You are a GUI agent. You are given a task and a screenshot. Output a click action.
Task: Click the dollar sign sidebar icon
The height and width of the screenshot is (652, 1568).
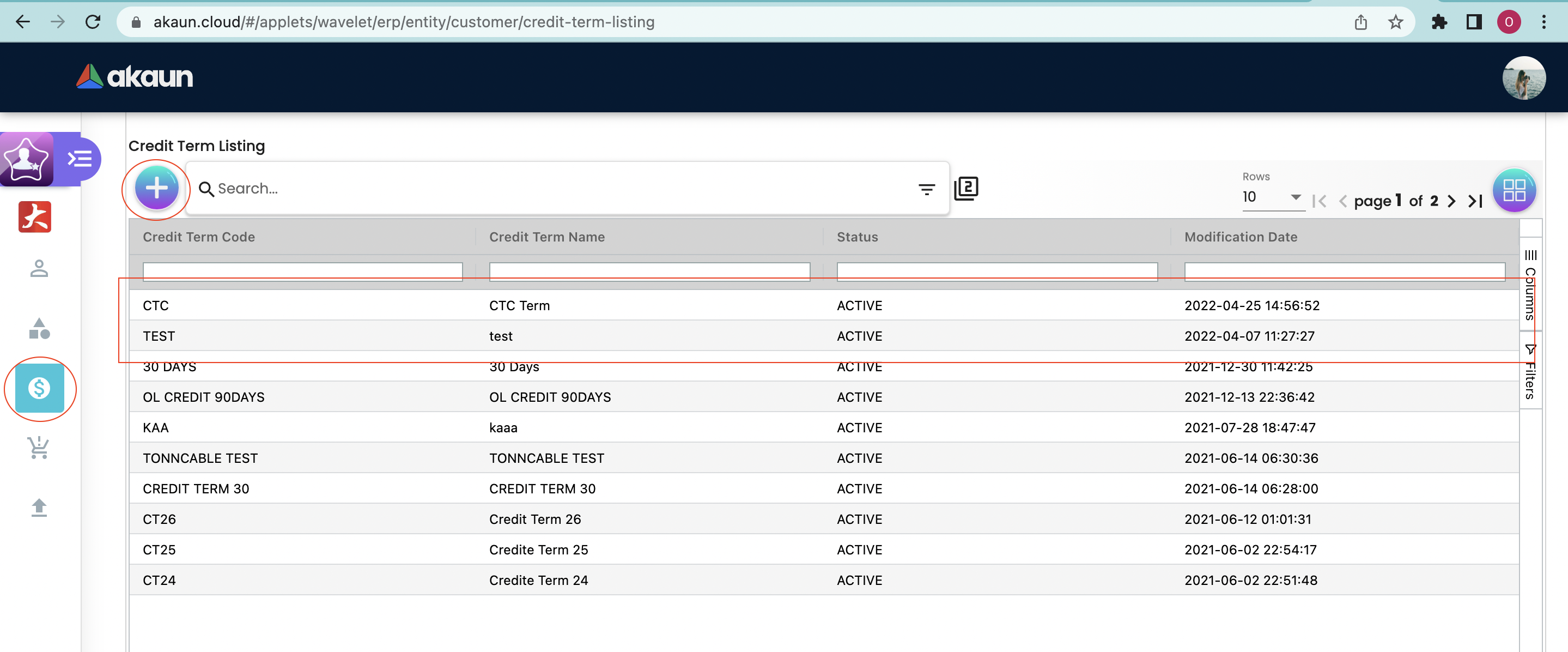(x=40, y=388)
